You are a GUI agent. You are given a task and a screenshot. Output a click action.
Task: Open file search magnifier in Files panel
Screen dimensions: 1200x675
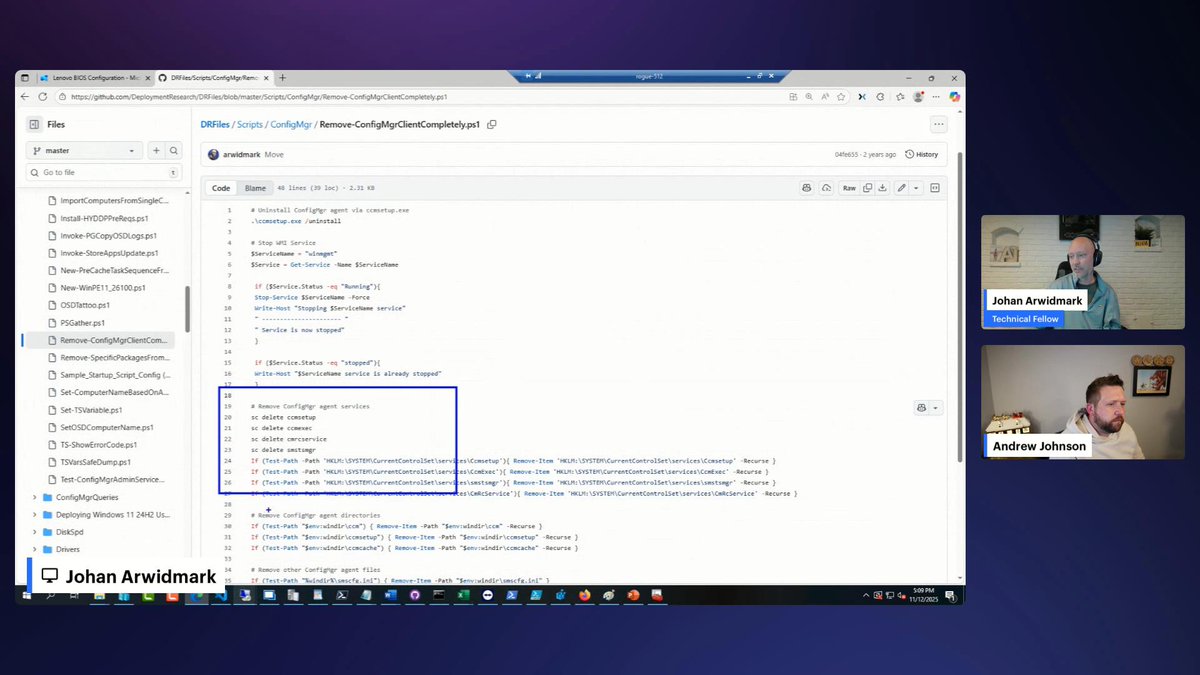coord(174,150)
